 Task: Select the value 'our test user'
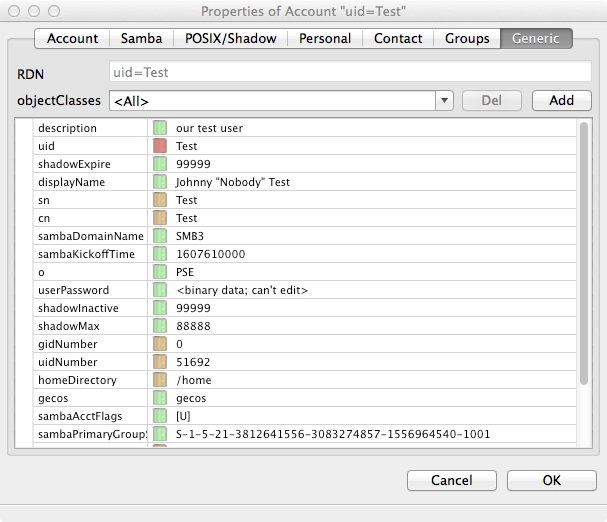[x=209, y=128]
